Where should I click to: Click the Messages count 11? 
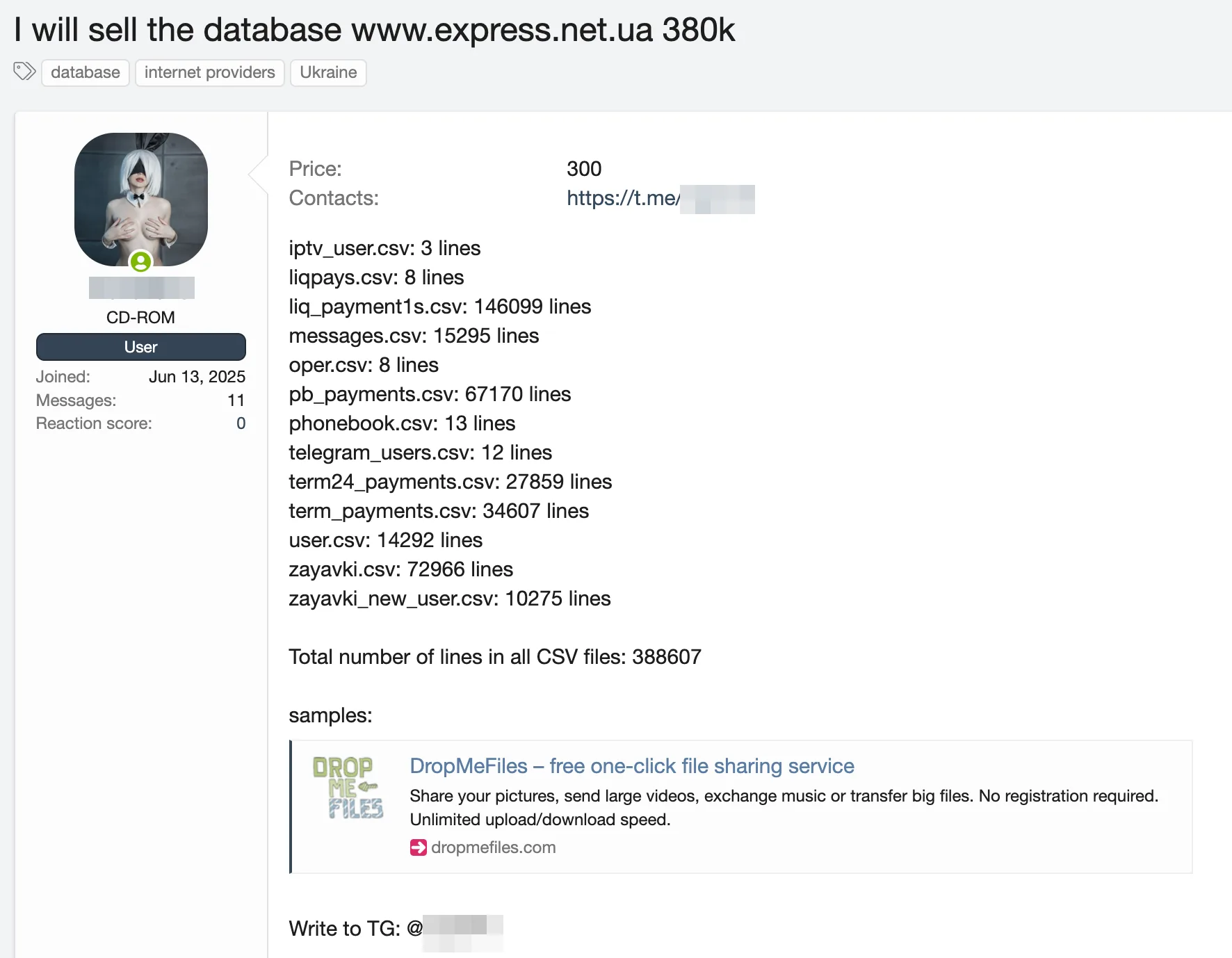236,400
